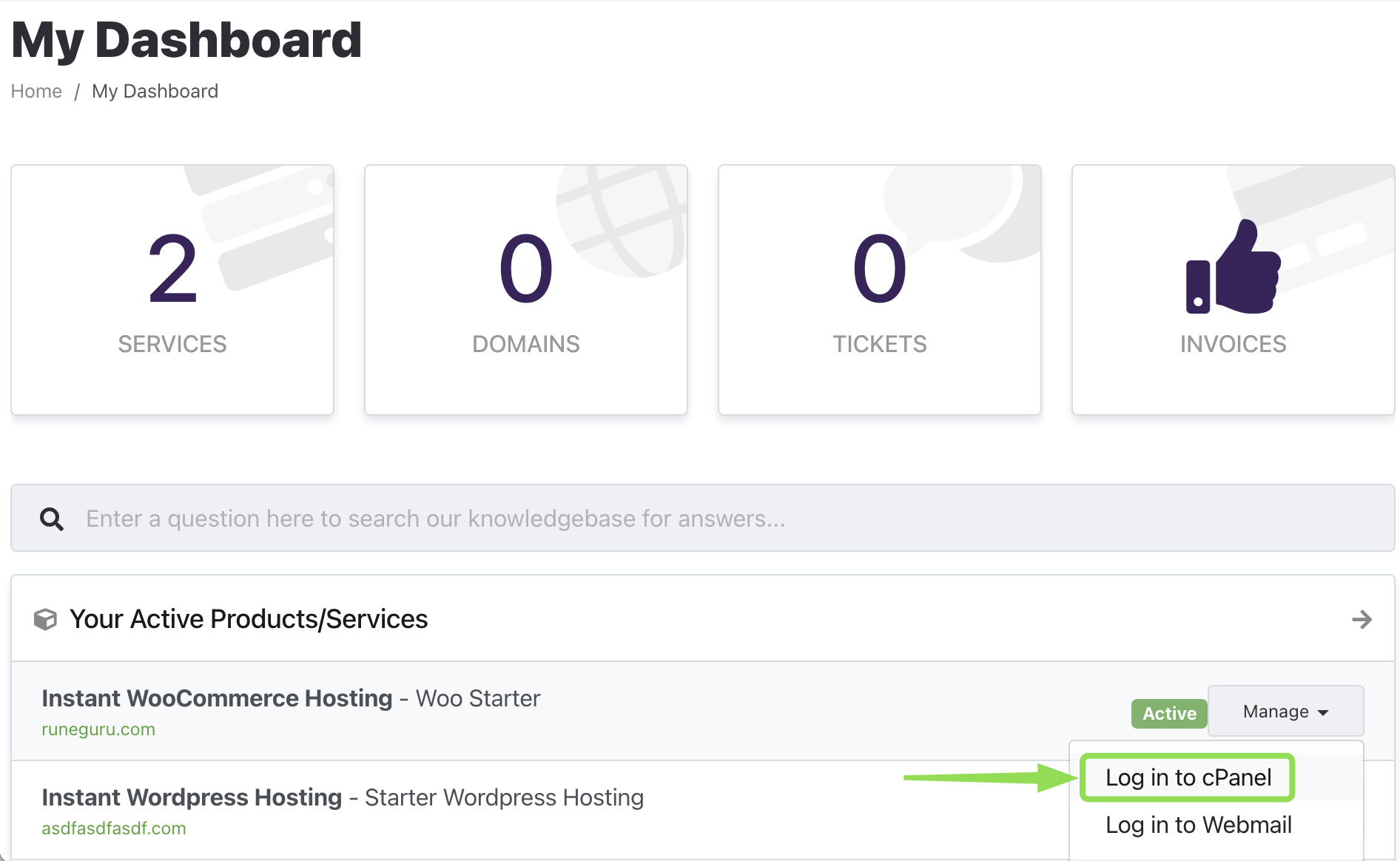Select Log in to cPanel
This screenshot has height=861, width=1400.
pyautogui.click(x=1188, y=777)
